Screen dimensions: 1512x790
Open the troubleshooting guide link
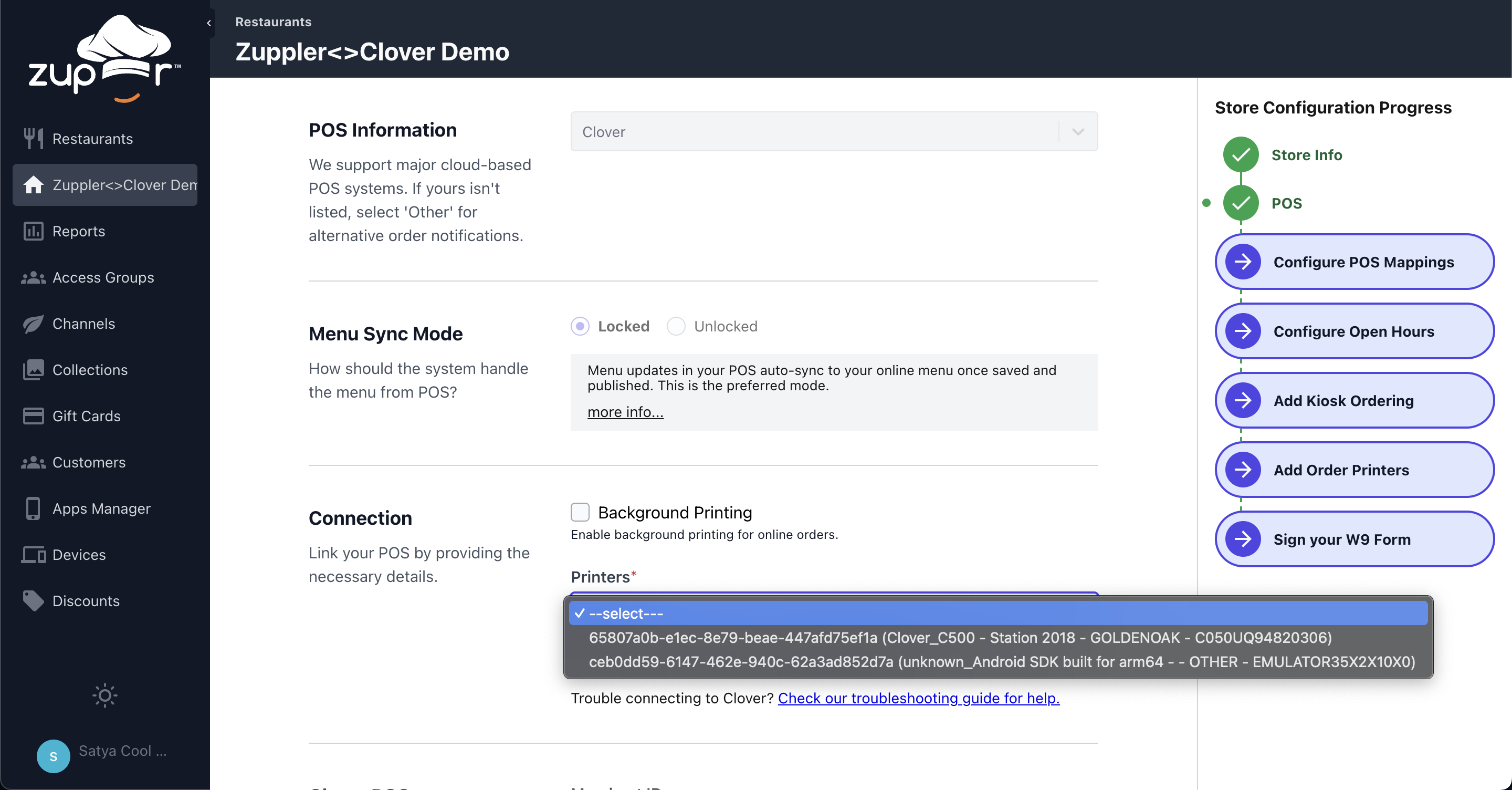tap(918, 698)
